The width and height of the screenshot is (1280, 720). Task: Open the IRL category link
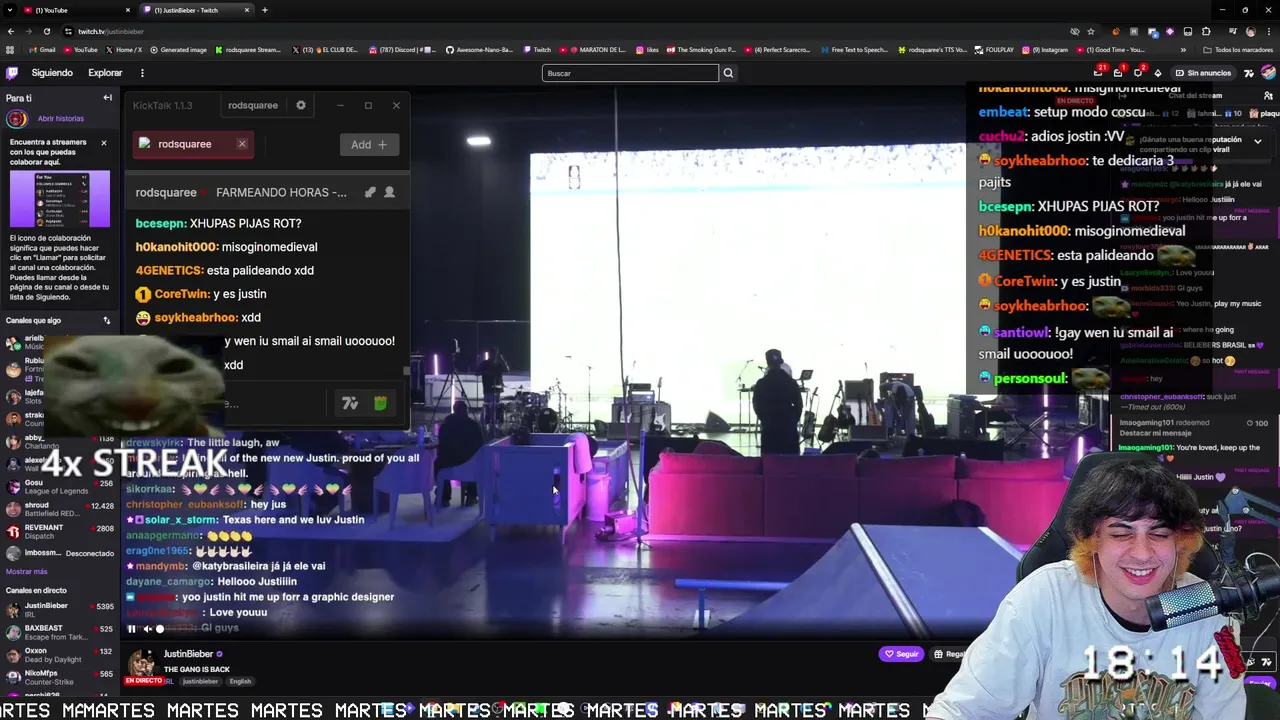point(169,682)
